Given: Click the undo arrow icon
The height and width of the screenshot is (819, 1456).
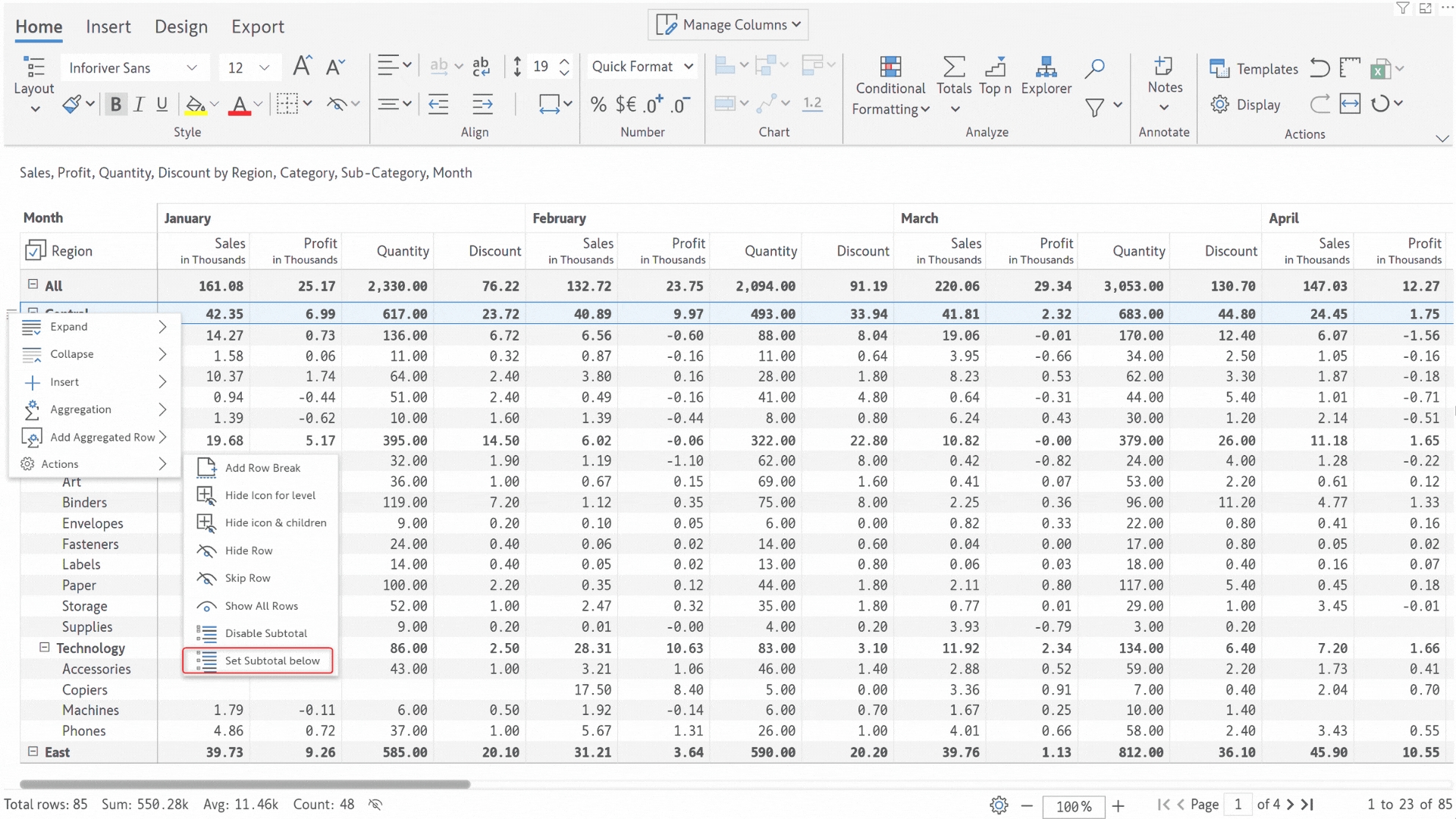Looking at the screenshot, I should (1319, 68).
